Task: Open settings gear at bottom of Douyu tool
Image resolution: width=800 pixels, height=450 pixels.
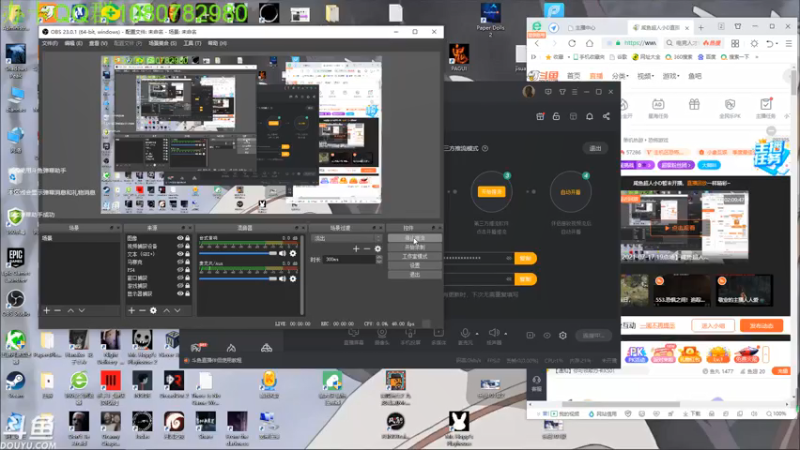Action: [x=563, y=335]
